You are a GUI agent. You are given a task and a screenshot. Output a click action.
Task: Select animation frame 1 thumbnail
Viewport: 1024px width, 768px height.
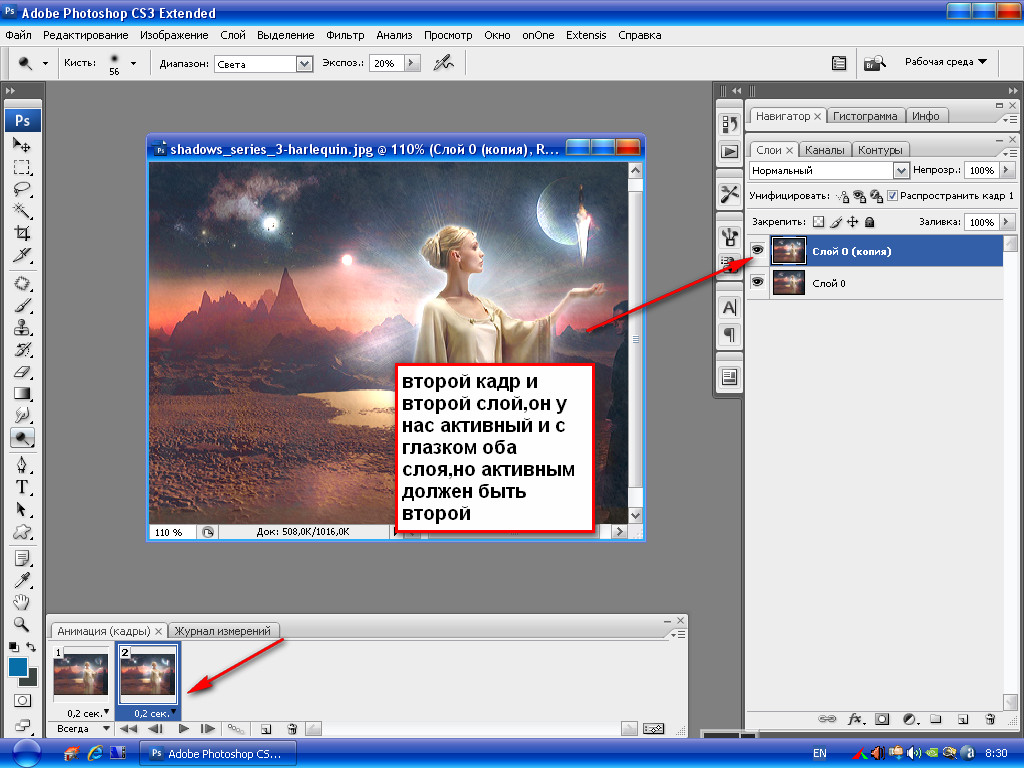pyautogui.click(x=80, y=675)
